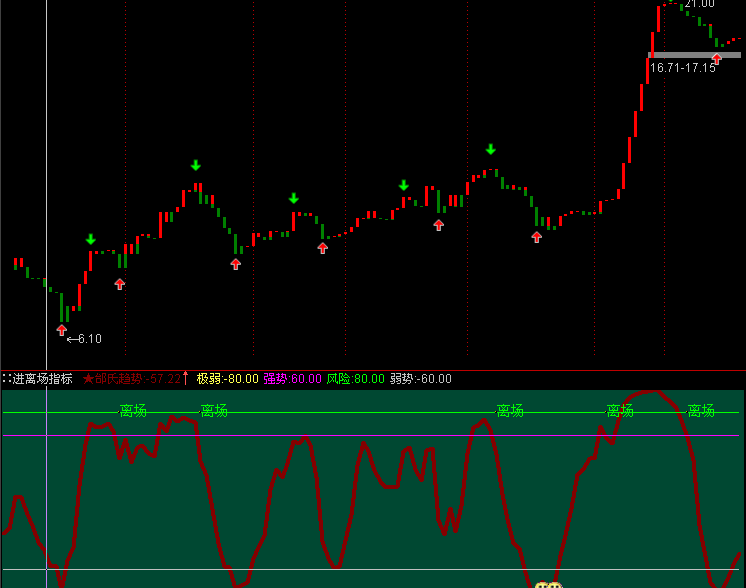
Task: Click the rightmost green down arrow signal
Action: click(491, 149)
